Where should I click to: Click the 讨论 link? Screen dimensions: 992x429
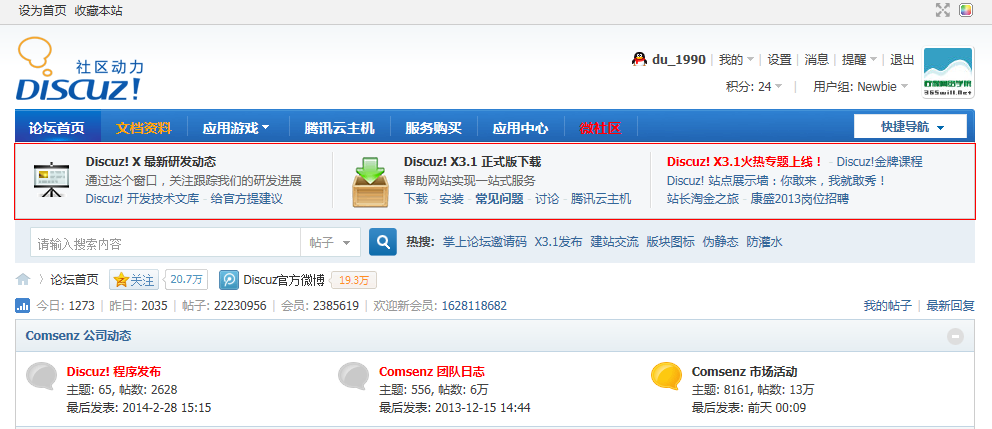(547, 199)
